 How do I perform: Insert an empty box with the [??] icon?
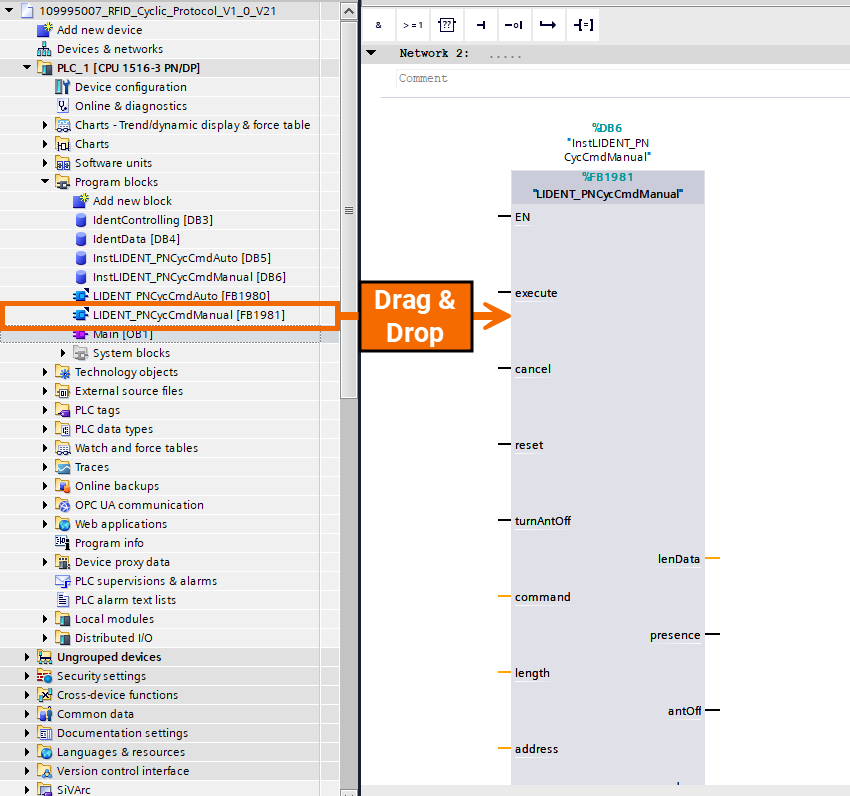click(x=447, y=25)
